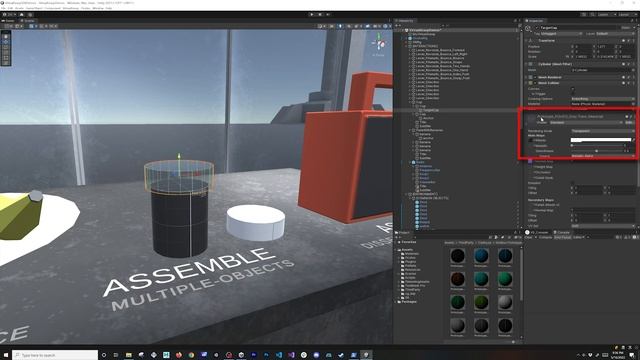Image resolution: width=640 pixels, height=360 pixels.
Task: Open the GameObject menu
Action: (x=35, y=8)
